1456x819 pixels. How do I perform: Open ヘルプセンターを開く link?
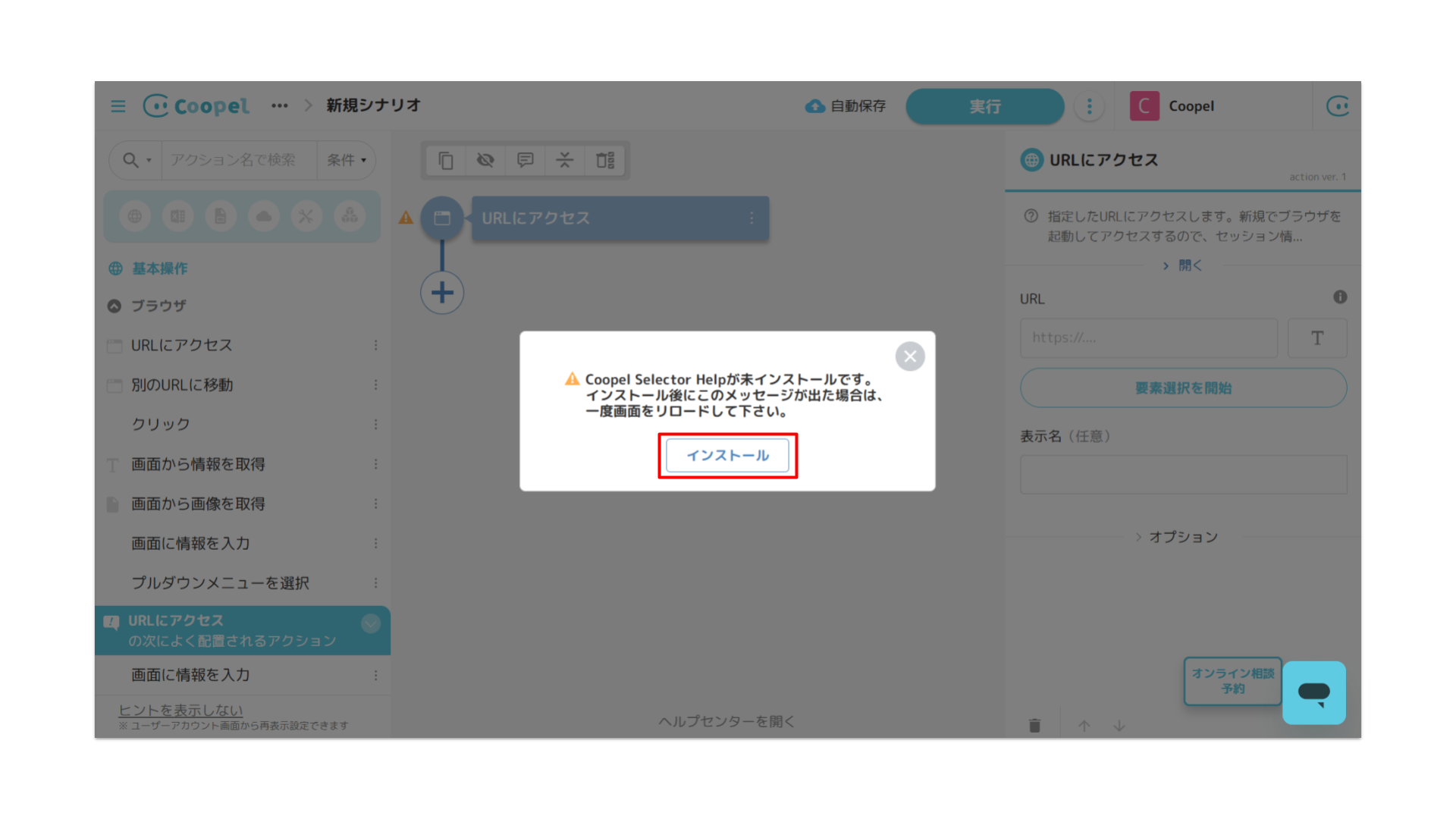[726, 721]
